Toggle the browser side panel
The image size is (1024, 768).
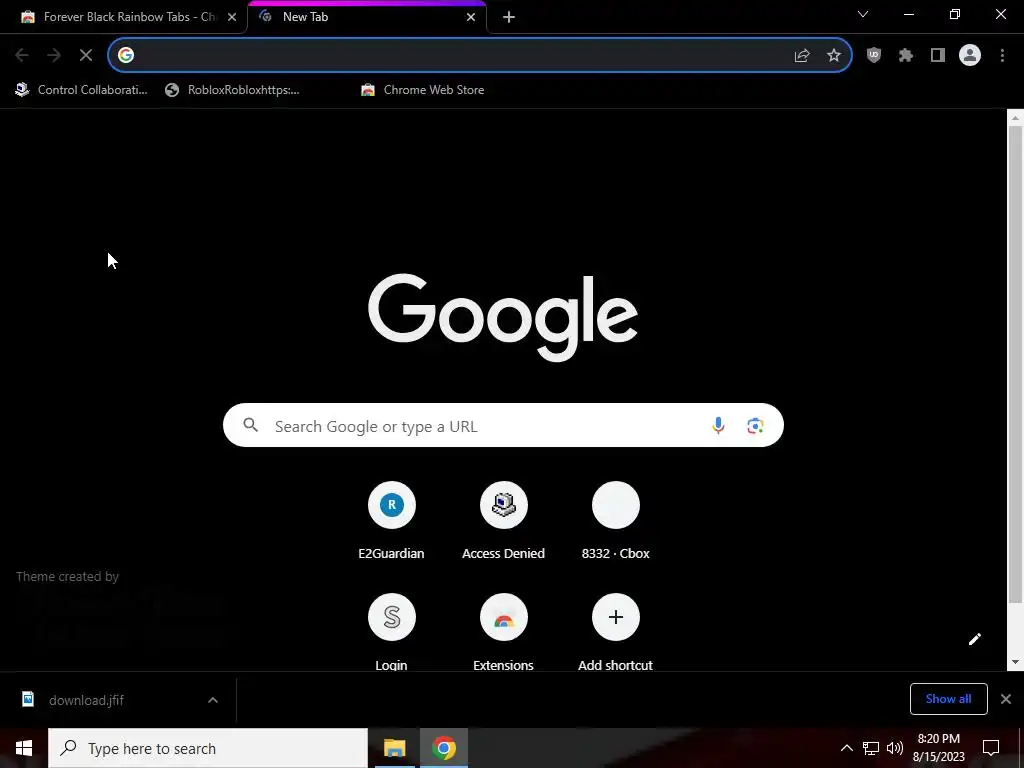point(938,56)
